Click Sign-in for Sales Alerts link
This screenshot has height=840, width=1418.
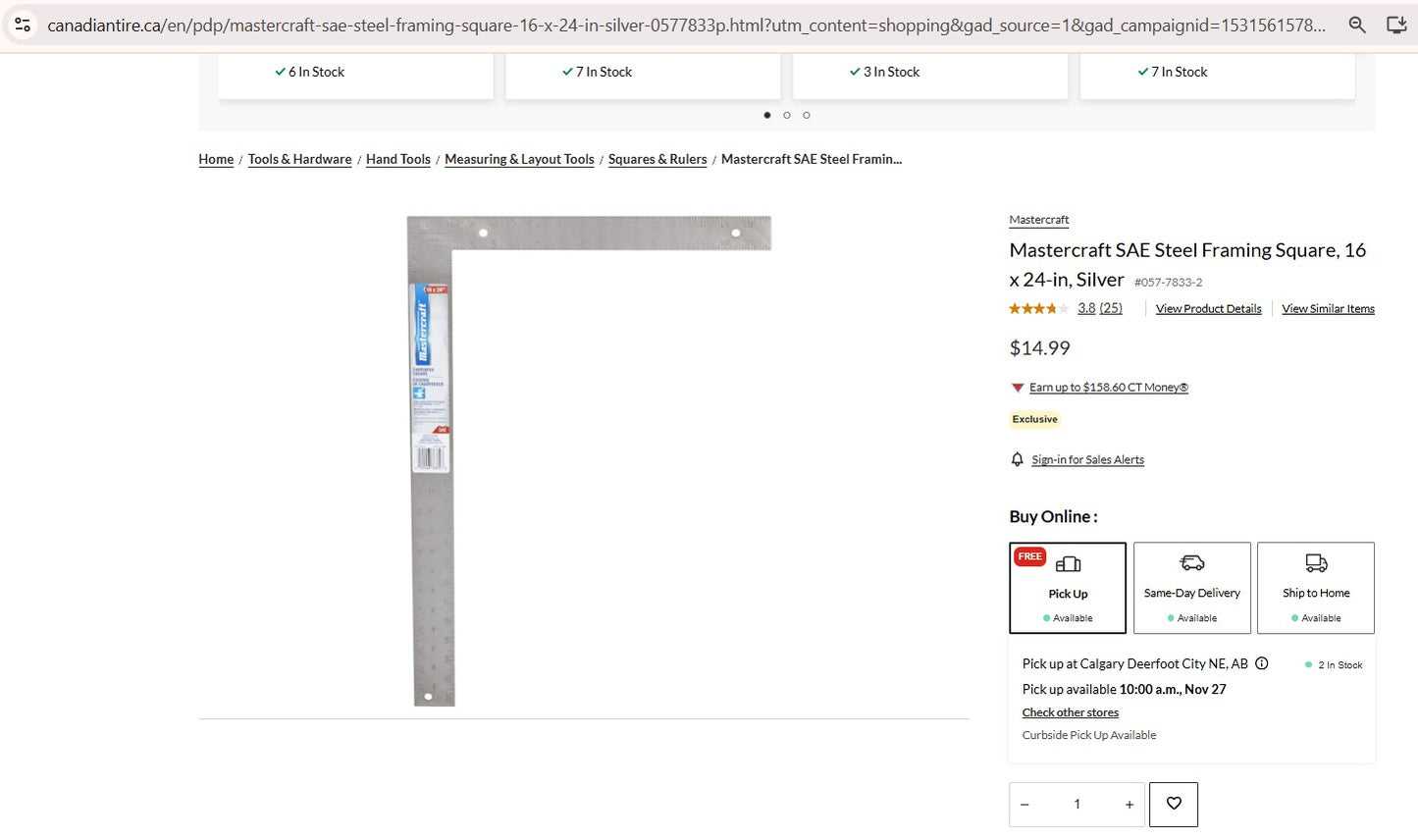click(1088, 459)
